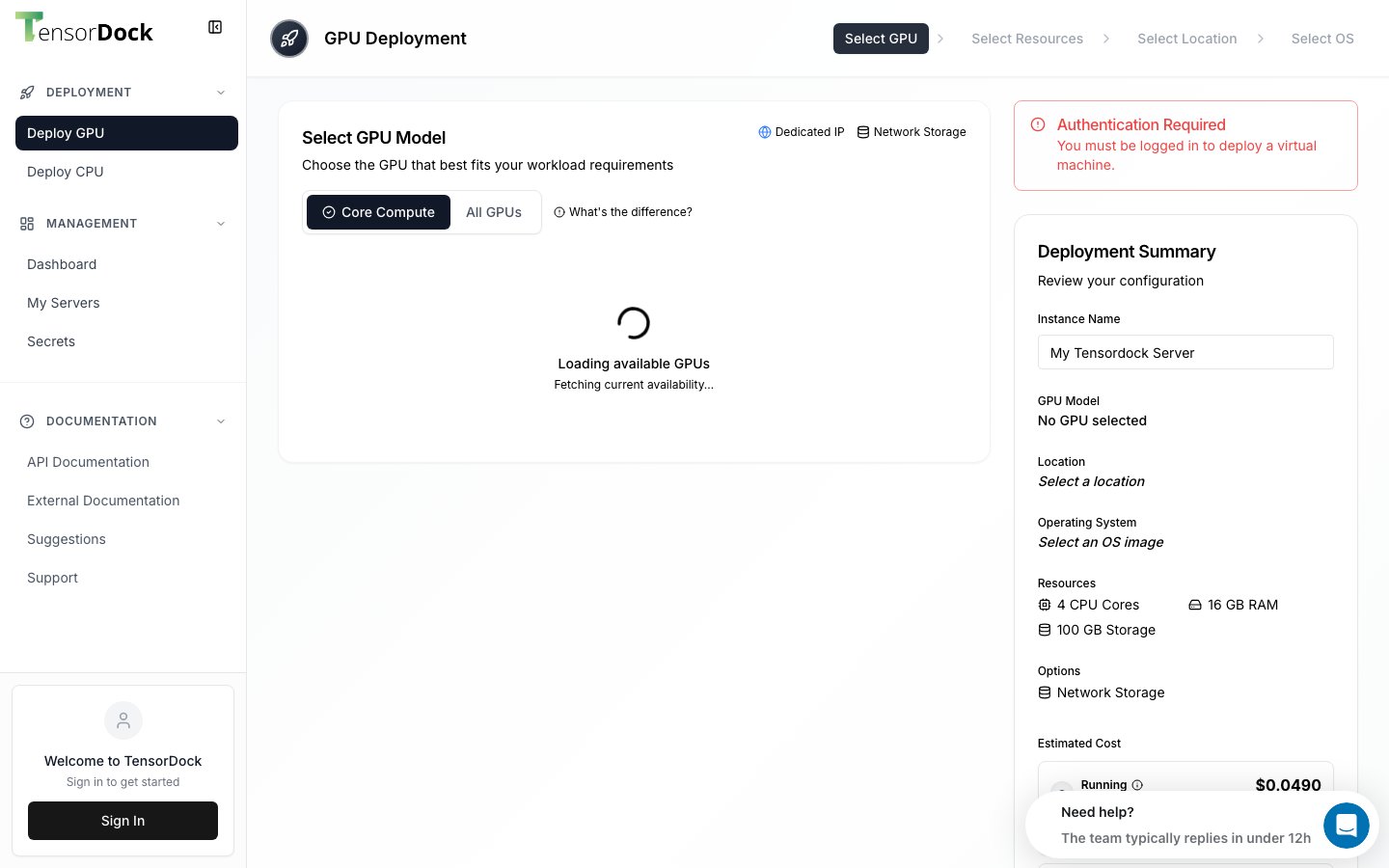Click the TensorDock logo

point(84,29)
